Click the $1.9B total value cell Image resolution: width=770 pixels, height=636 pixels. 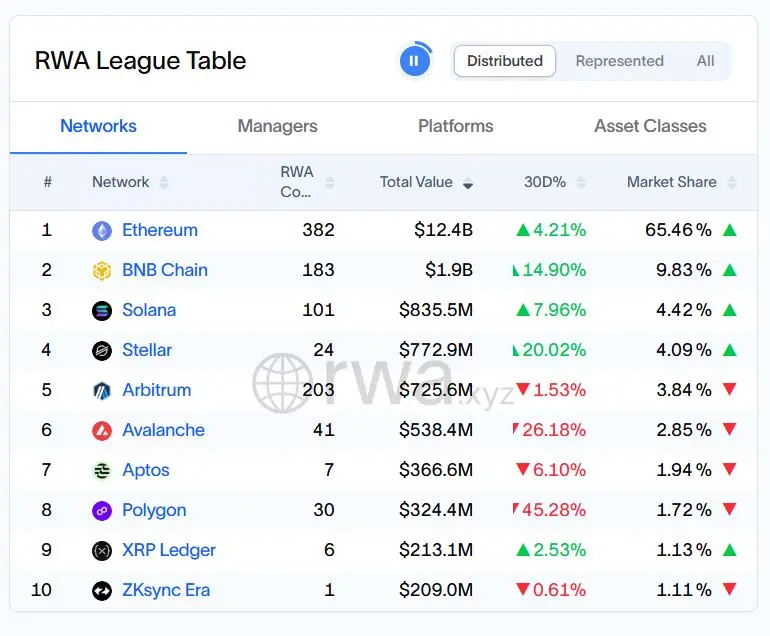[449, 270]
